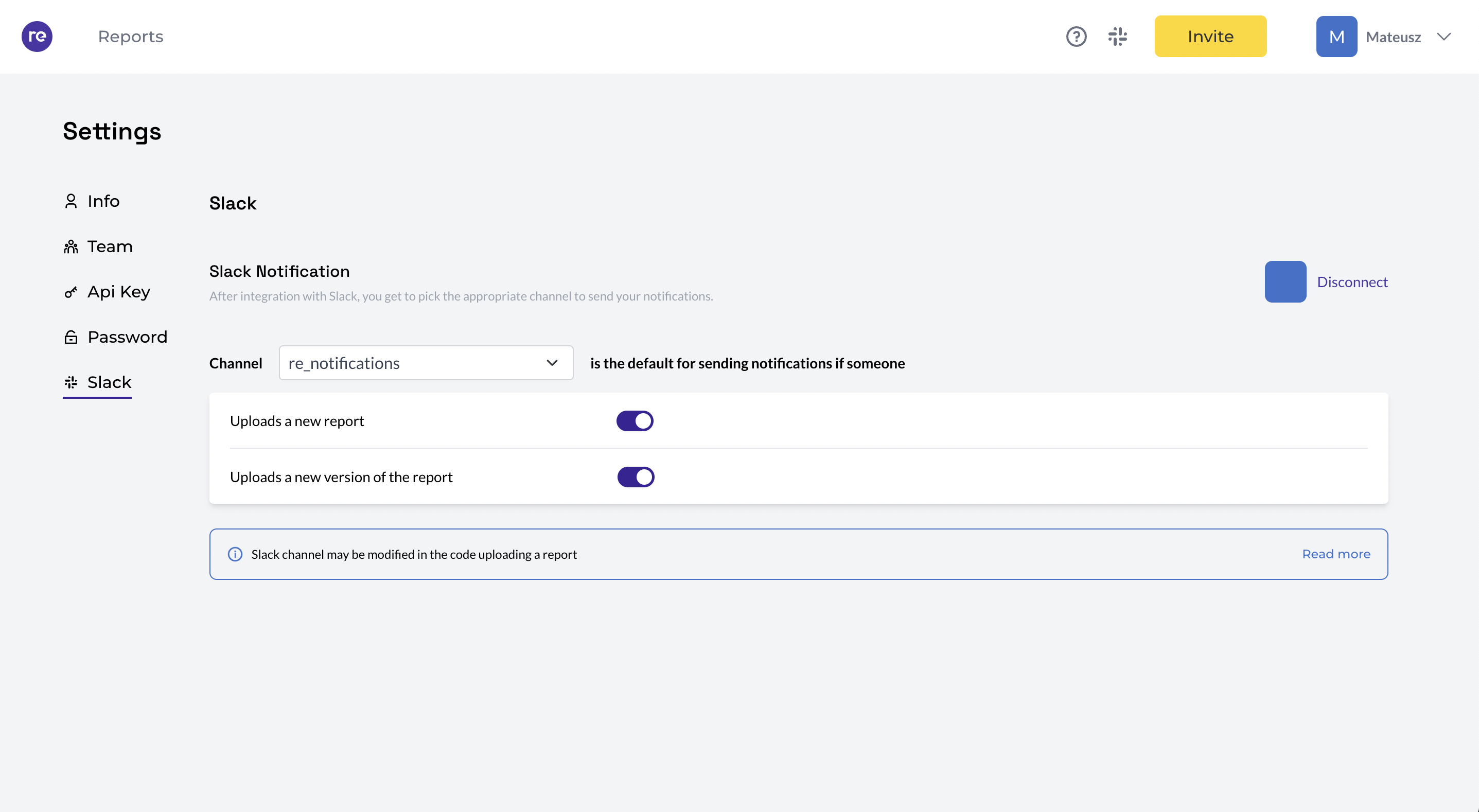Screen dimensions: 1479x812
Task: Toggle 'Uploads a new report' notification
Action: tap(635, 421)
